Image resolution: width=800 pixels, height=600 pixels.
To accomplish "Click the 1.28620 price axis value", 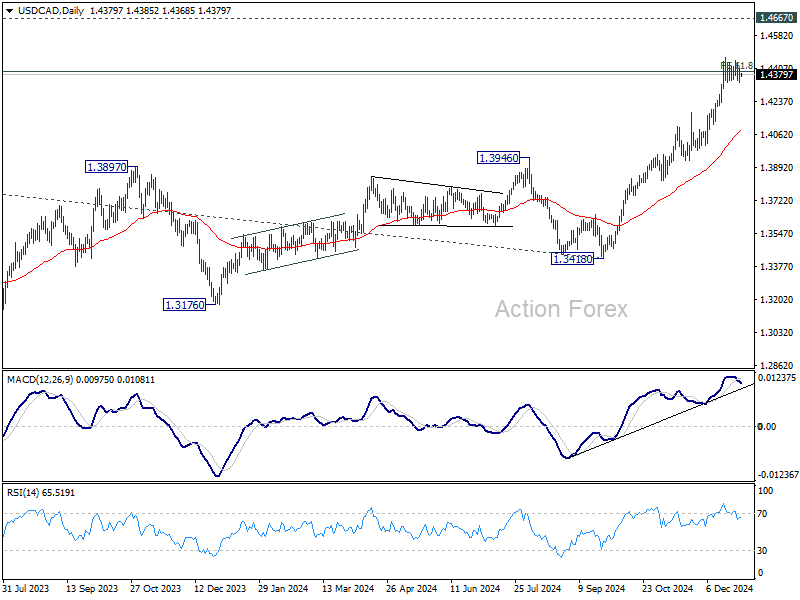I will (777, 366).
